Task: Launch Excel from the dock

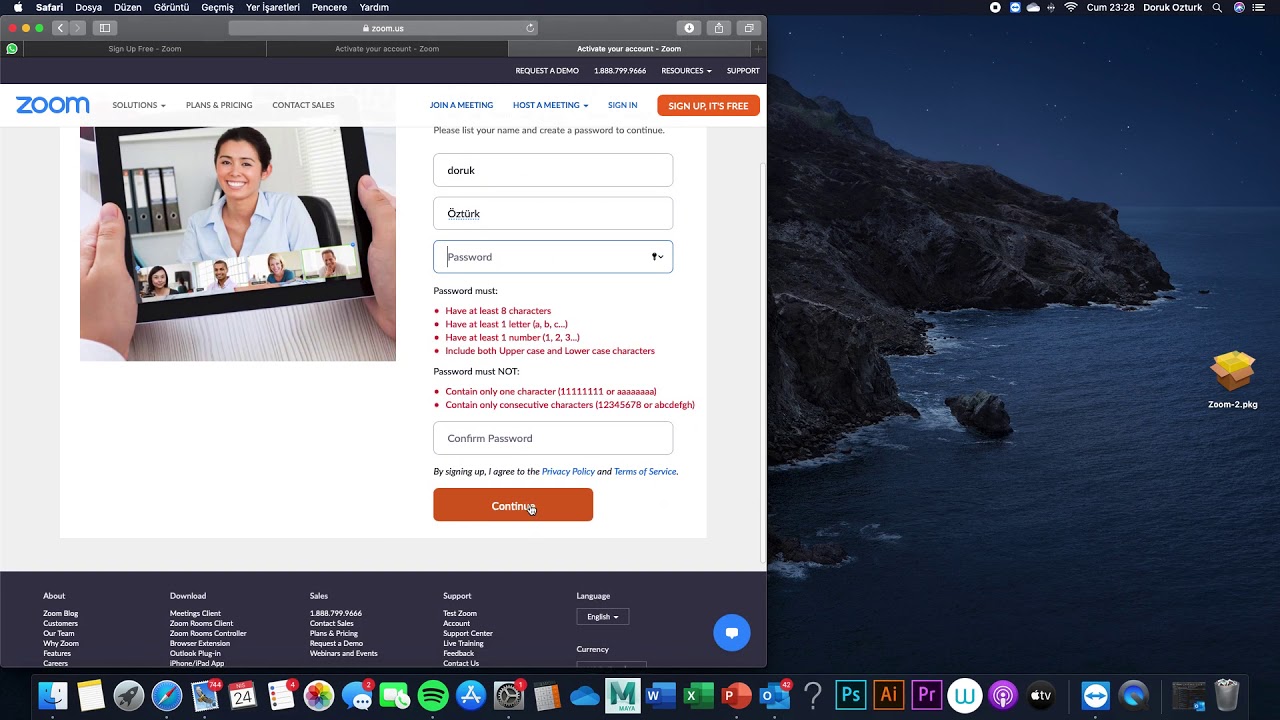Action: click(x=699, y=695)
